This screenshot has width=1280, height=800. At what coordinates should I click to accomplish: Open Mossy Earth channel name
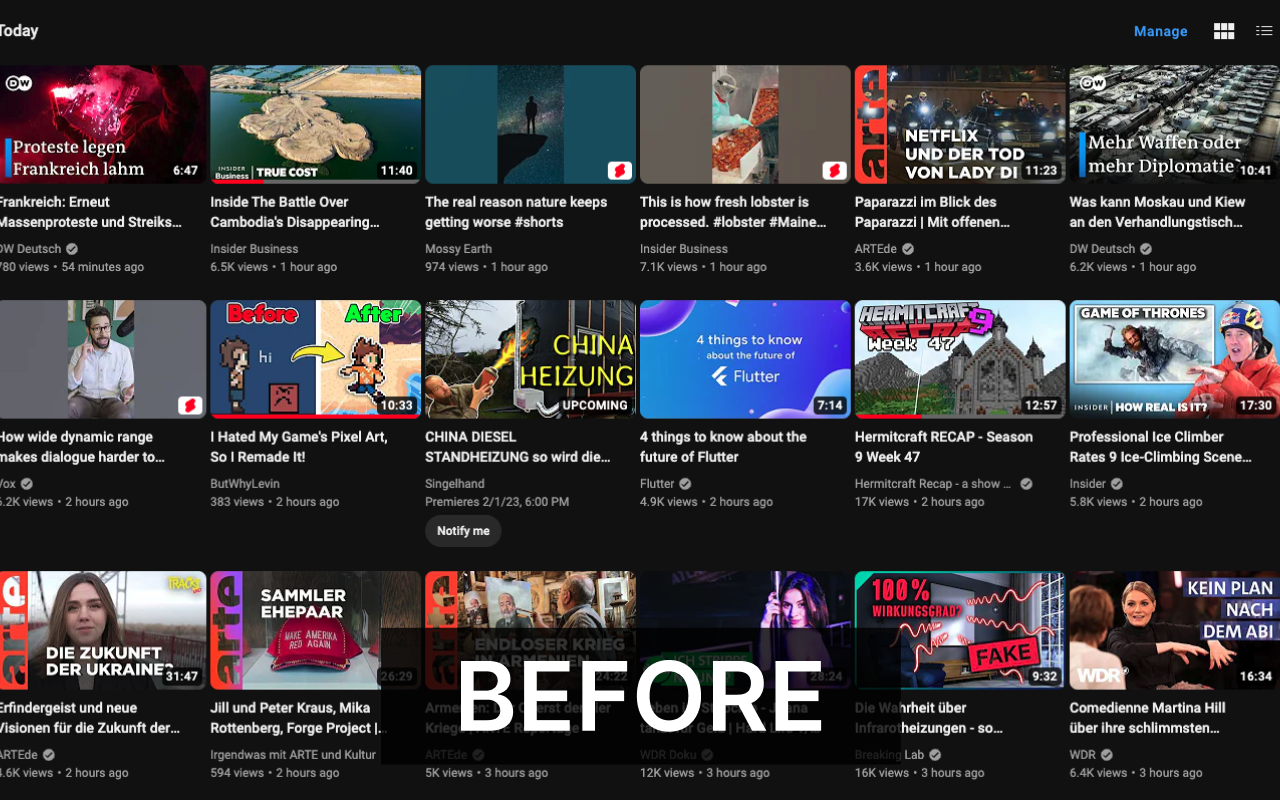point(458,249)
